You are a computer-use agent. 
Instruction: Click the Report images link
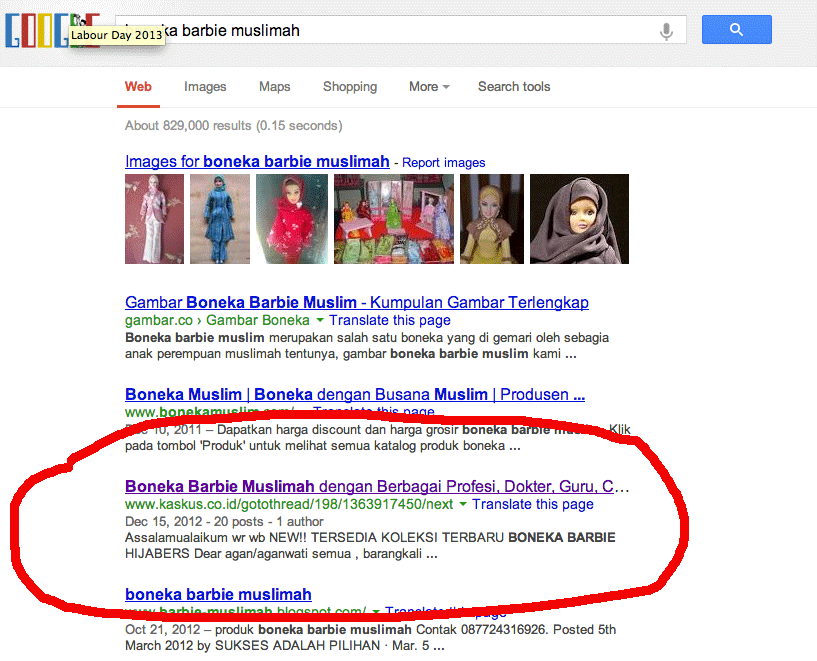point(443,163)
